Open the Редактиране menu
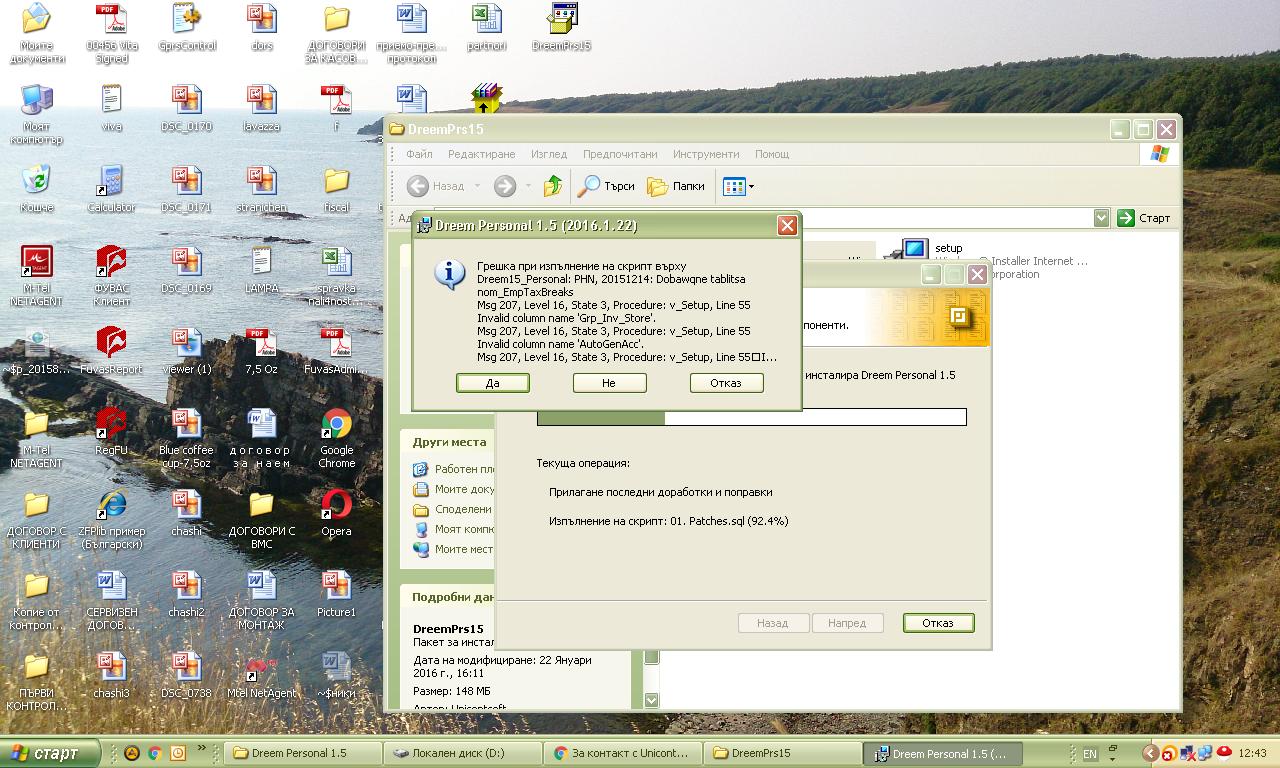Viewport: 1280px width, 768px height. (481, 154)
